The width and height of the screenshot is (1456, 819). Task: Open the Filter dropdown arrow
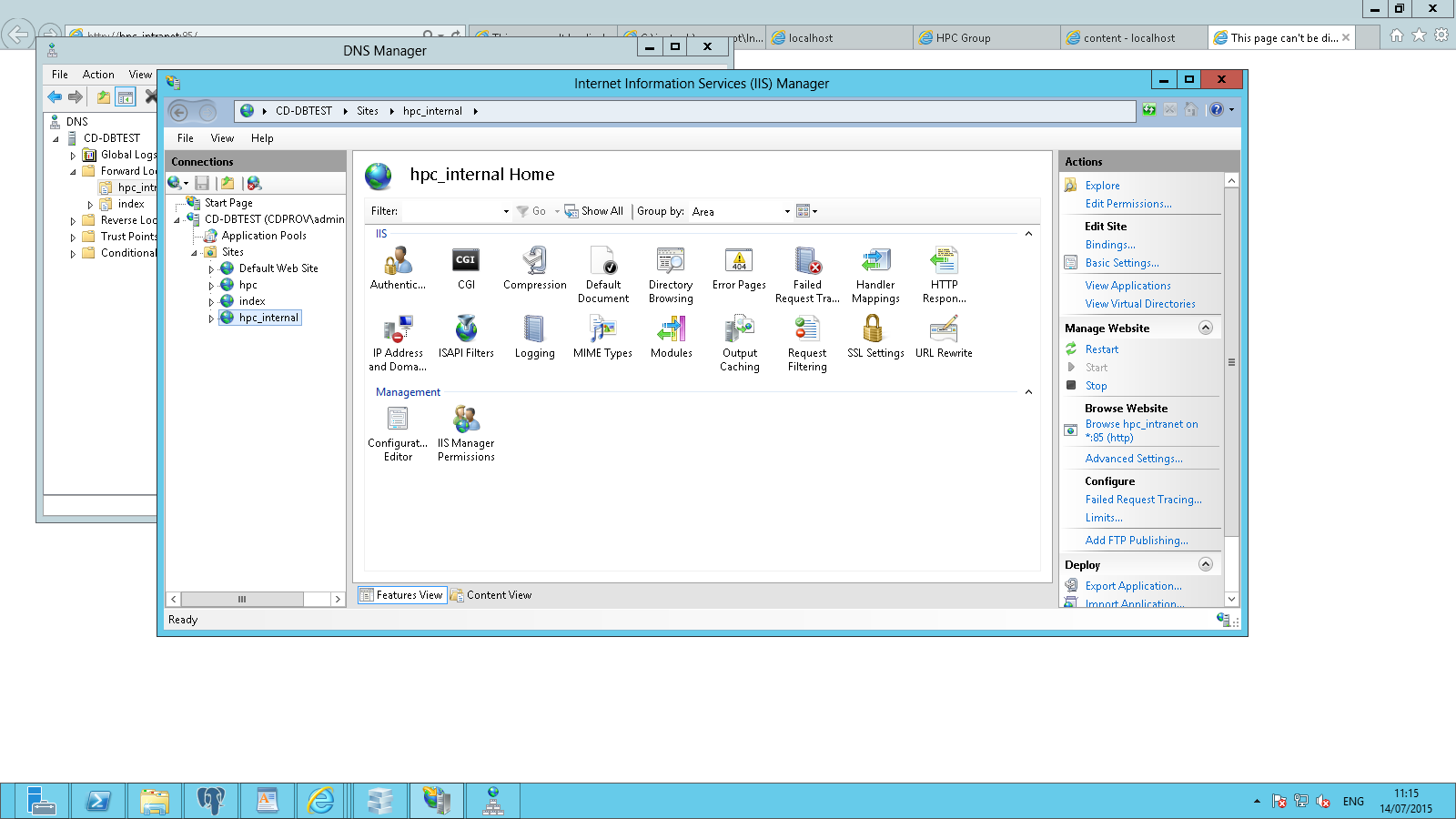pyautogui.click(x=506, y=211)
